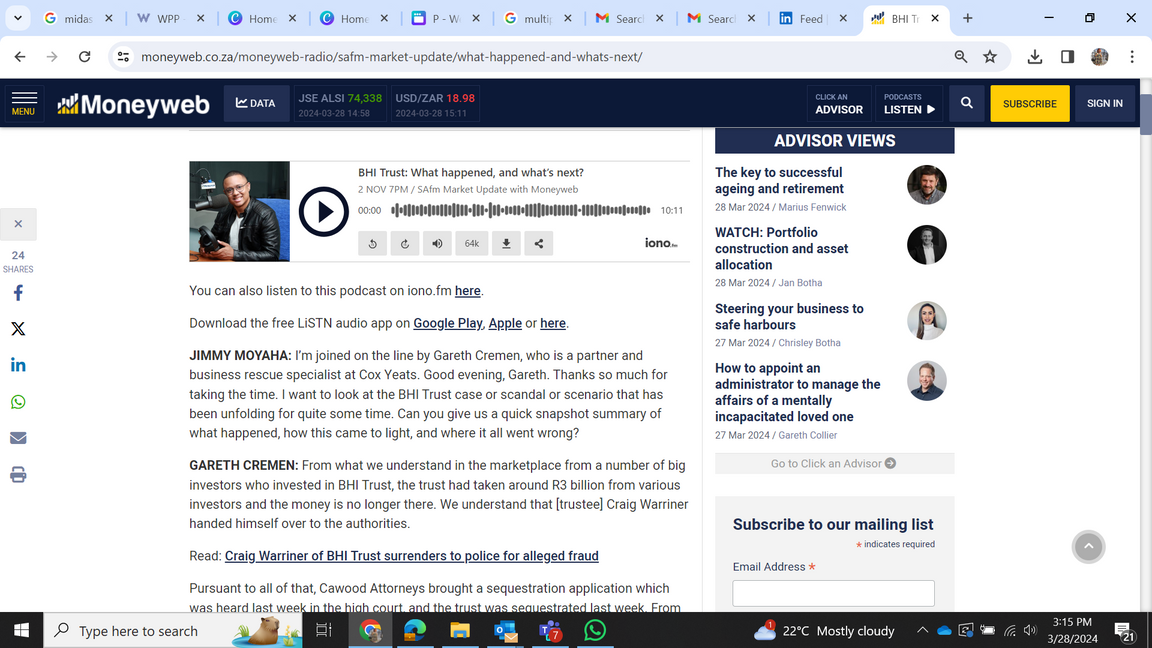The image size is (1152, 648).
Task: Open the site search magnifier icon
Action: (967, 104)
